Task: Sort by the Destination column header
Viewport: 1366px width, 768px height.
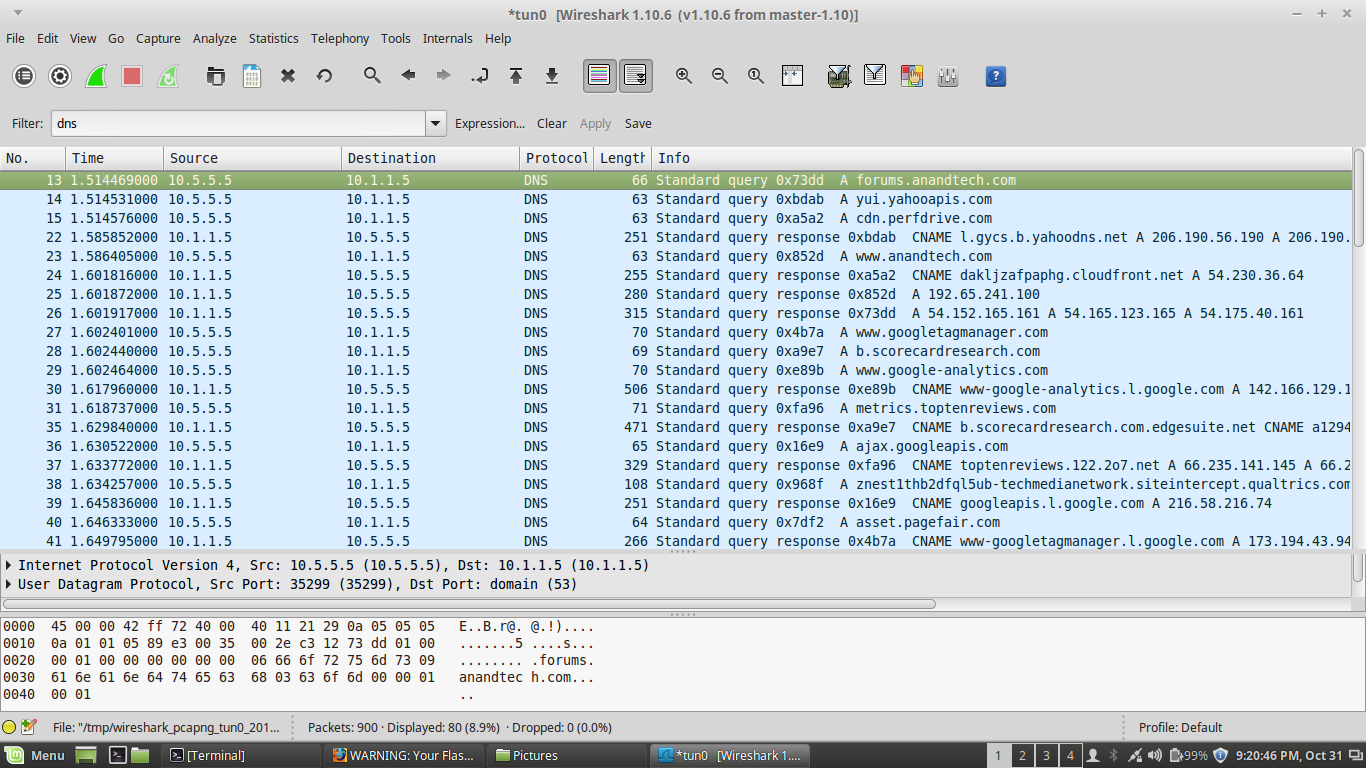Action: point(431,158)
